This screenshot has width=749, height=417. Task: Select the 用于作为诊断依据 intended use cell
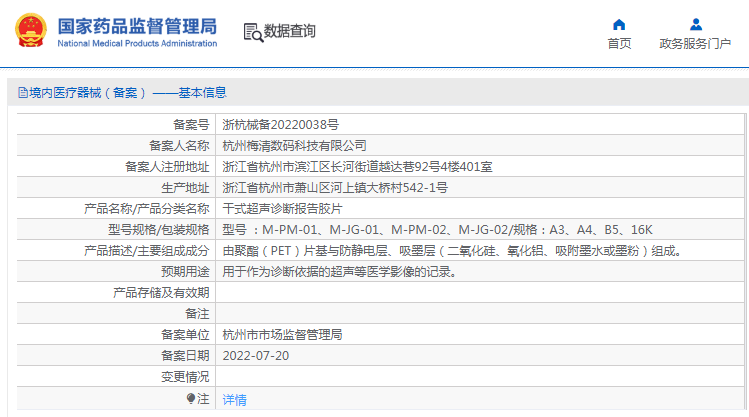(342, 272)
